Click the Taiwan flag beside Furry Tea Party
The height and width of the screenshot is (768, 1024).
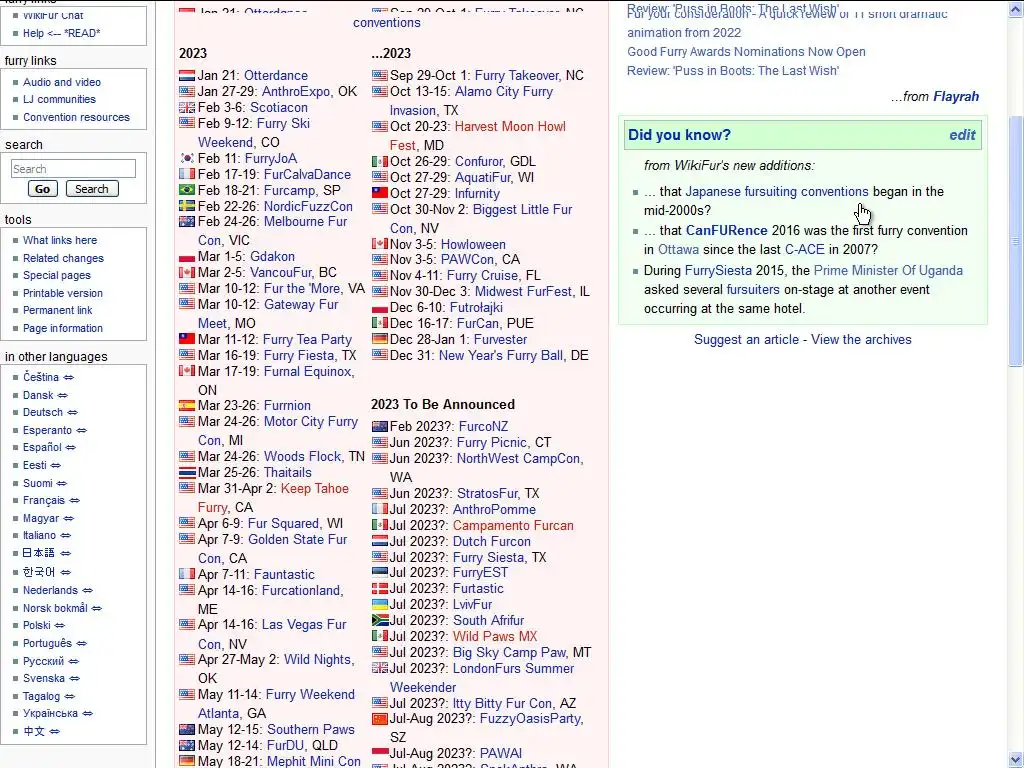pos(187,340)
